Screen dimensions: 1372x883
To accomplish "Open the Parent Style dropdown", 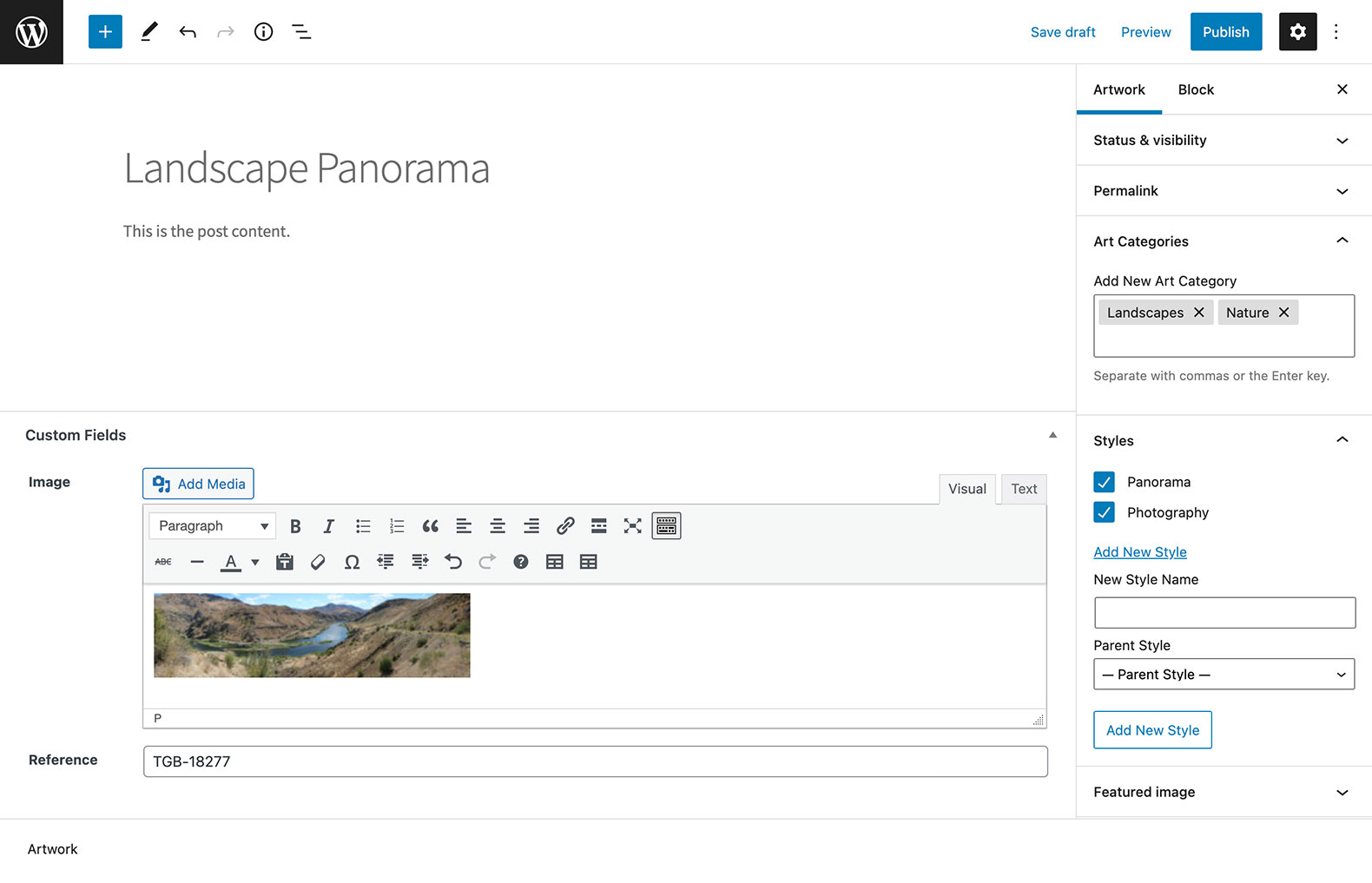I will coord(1224,675).
